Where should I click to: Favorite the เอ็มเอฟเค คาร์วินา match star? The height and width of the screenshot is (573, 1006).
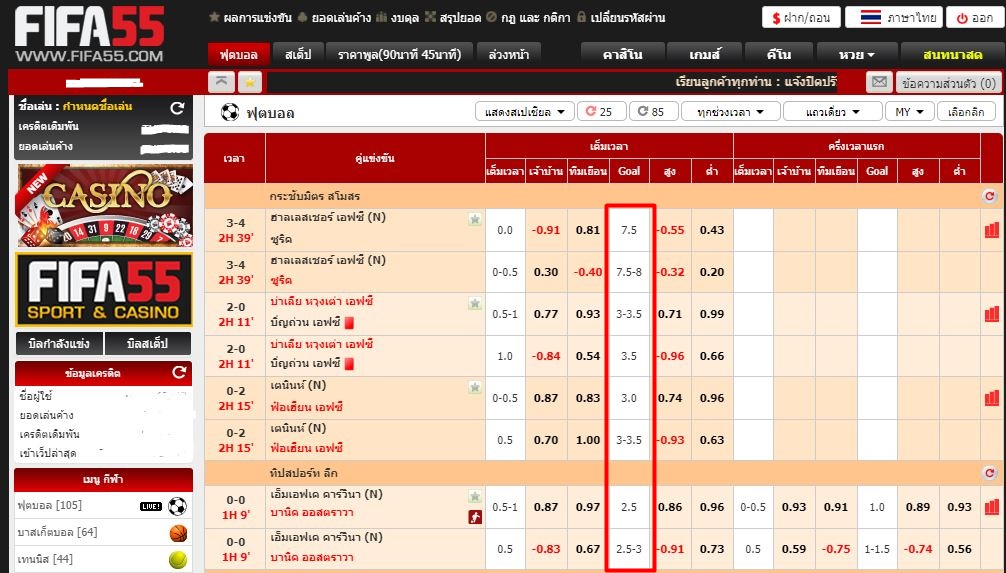[x=475, y=497]
